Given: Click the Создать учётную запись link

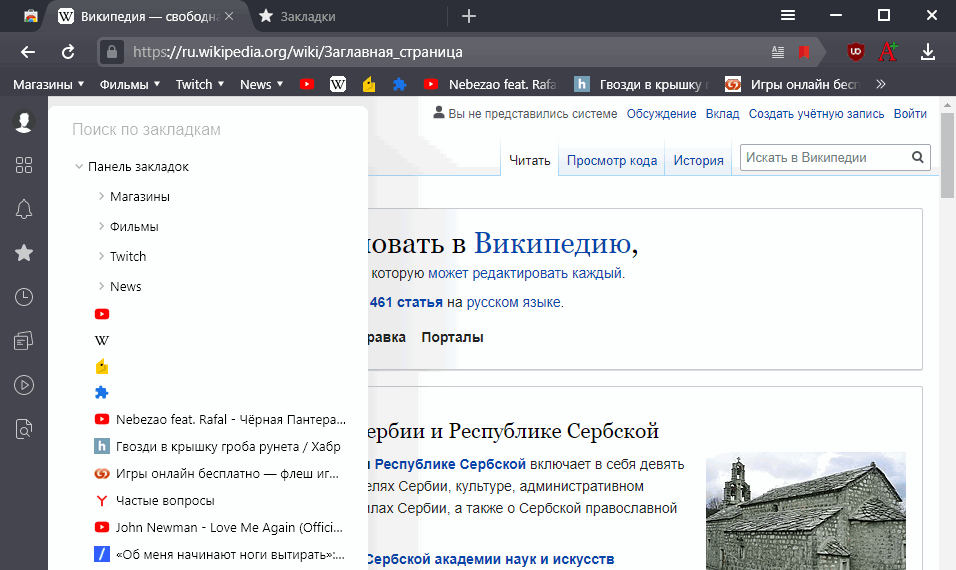Looking at the screenshot, I should [816, 114].
